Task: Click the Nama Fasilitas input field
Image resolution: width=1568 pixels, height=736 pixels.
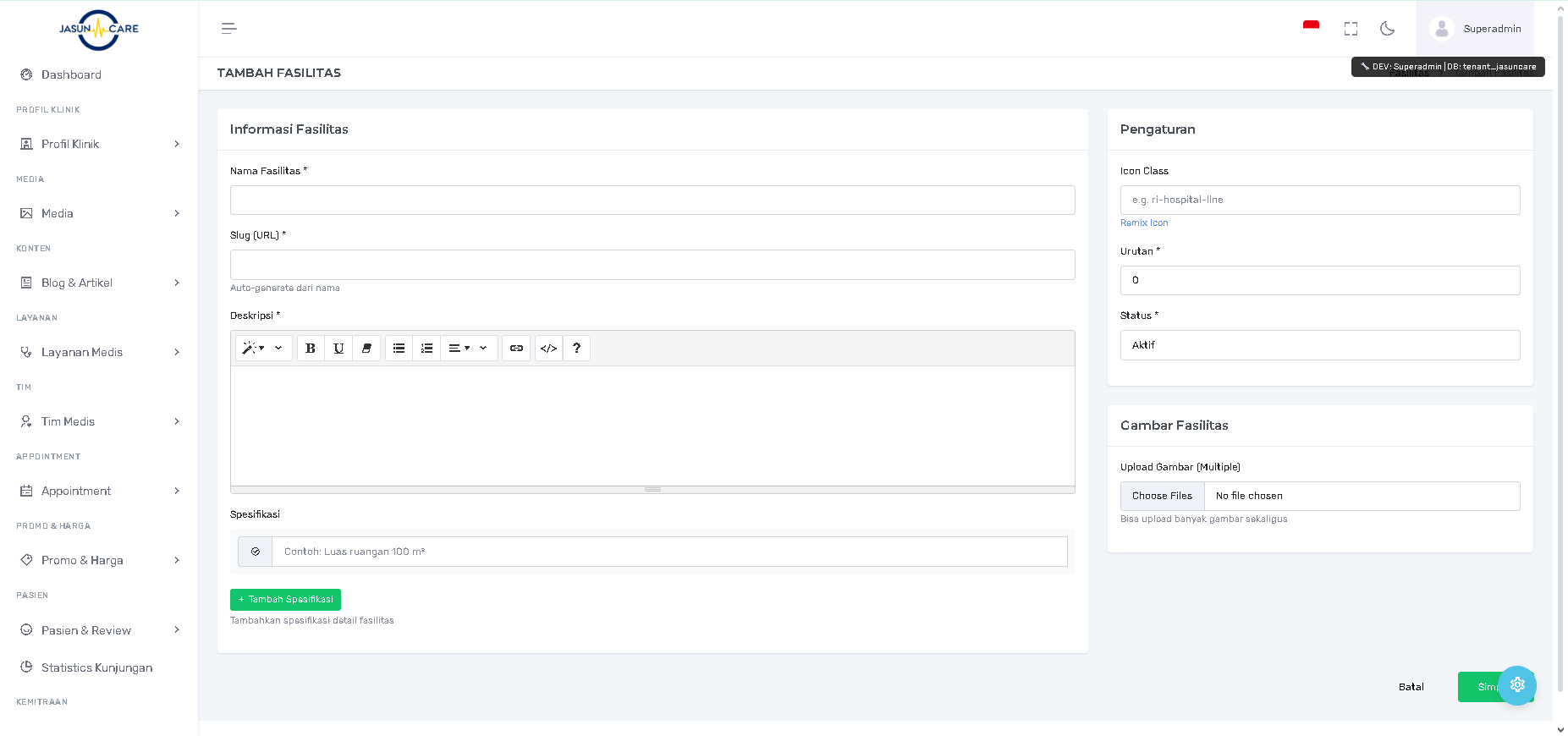Action: pyautogui.click(x=652, y=200)
